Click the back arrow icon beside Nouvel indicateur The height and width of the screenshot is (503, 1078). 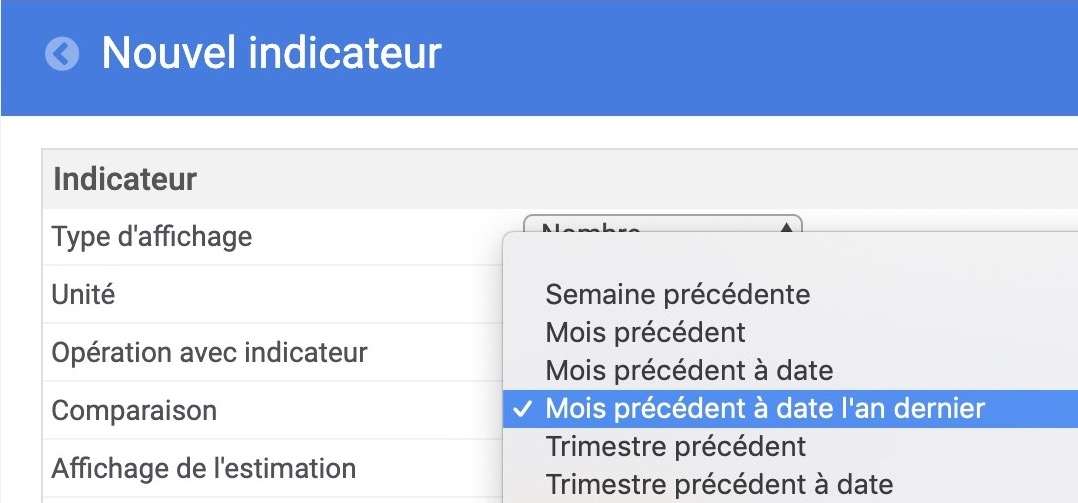[62, 54]
